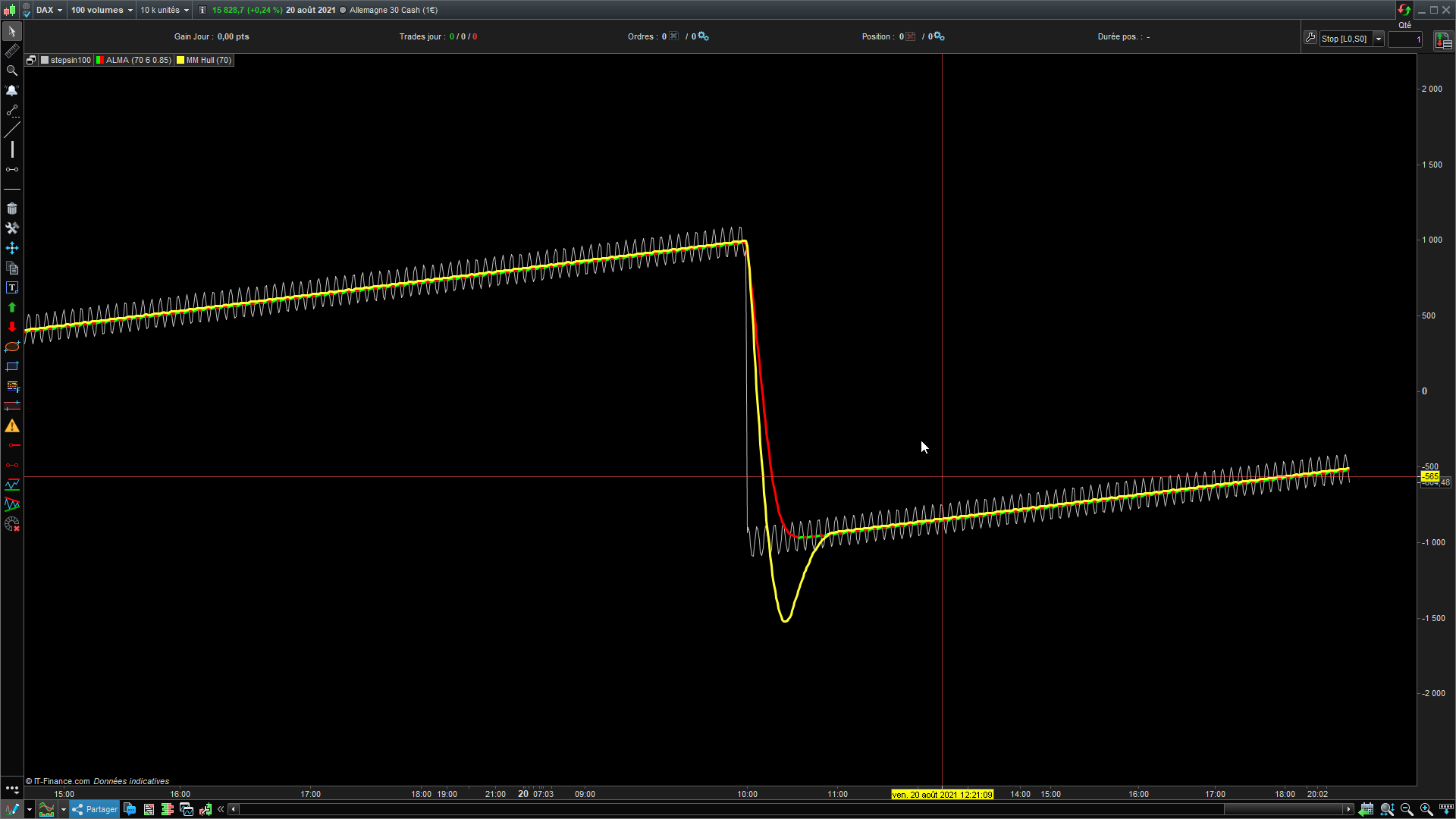Image resolution: width=1456 pixels, height=819 pixels.
Task: Select the trash delete objects tool
Action: (12, 209)
